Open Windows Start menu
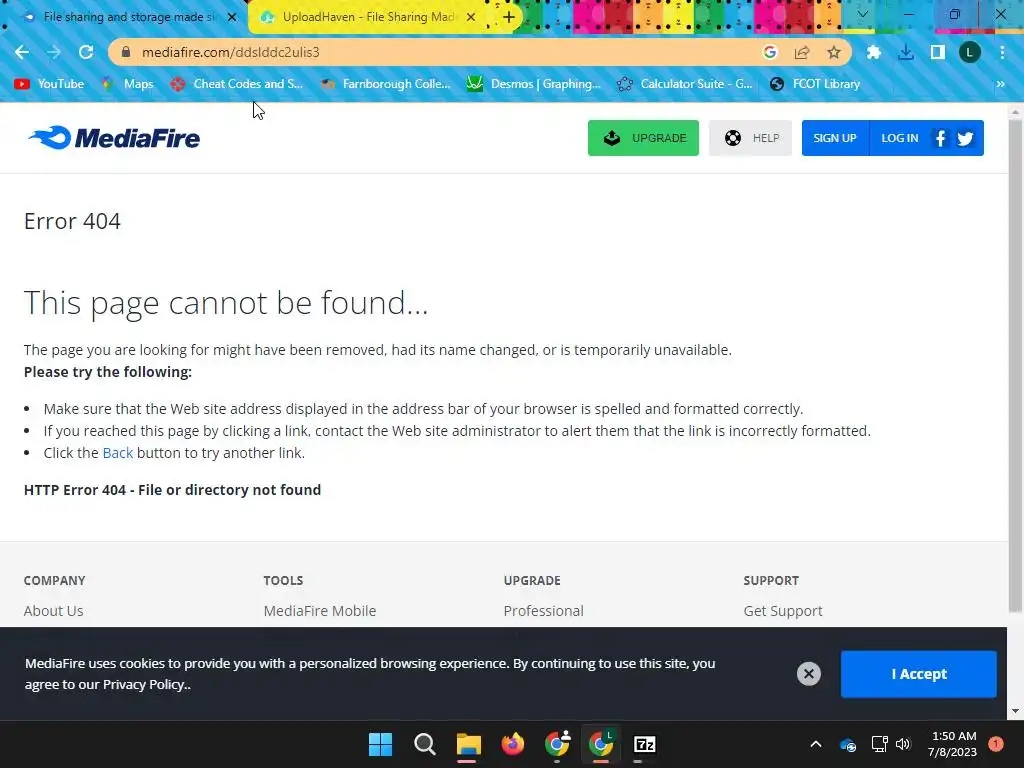This screenshot has width=1024, height=768. pyautogui.click(x=381, y=744)
